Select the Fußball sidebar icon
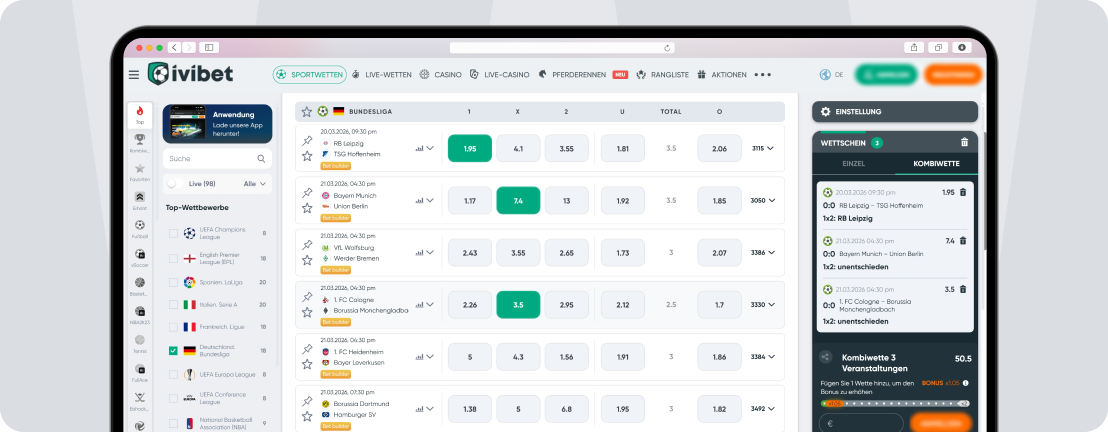 [x=140, y=229]
